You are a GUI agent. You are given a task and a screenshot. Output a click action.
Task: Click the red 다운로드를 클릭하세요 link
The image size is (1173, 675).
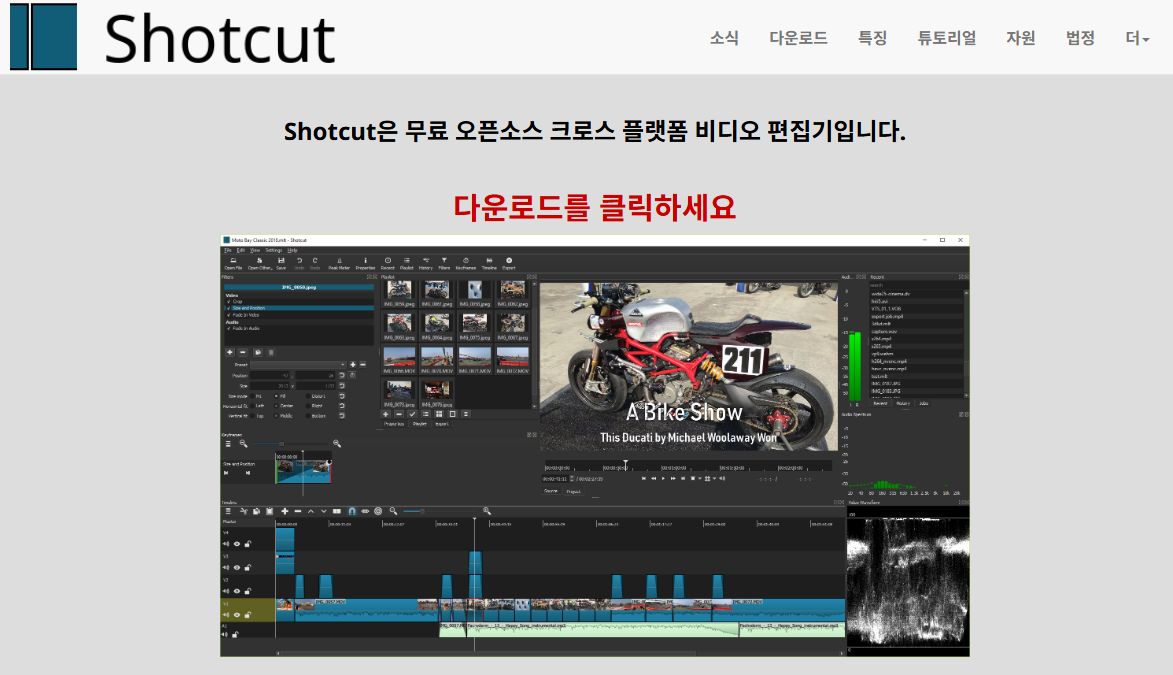[x=595, y=207]
